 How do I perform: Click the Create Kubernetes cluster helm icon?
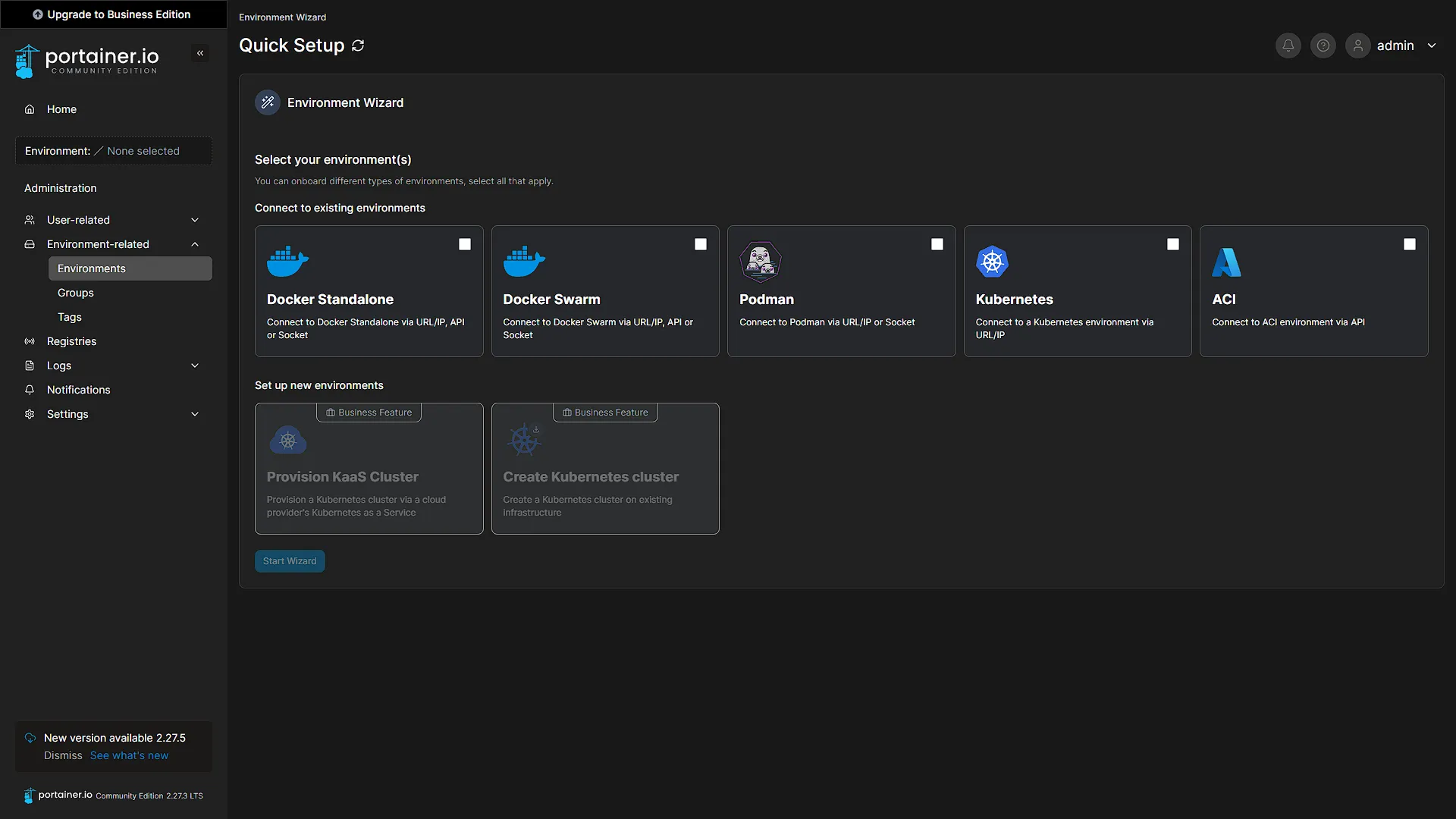[524, 440]
